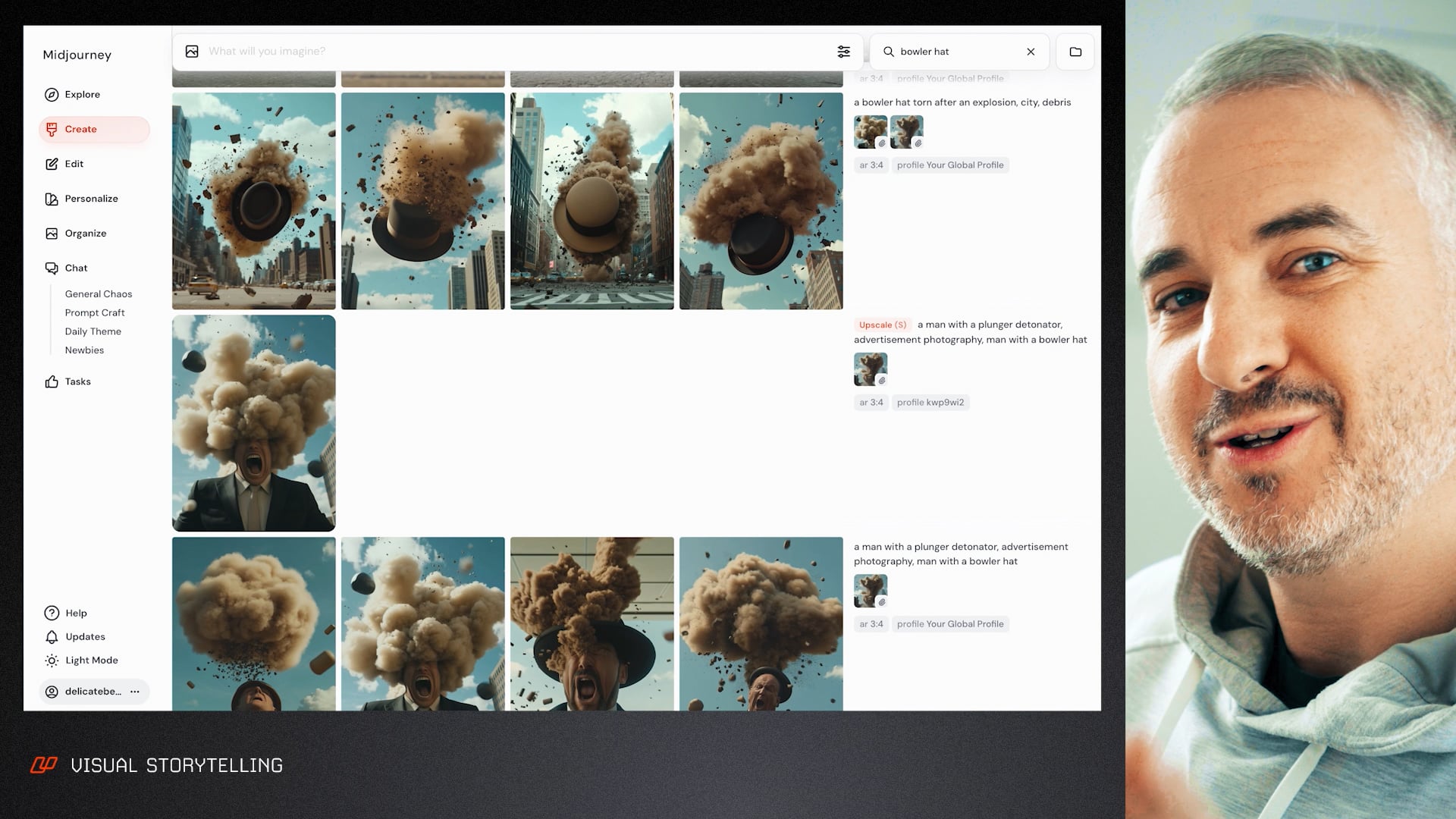Select the Explore icon in sidebar
The width and height of the screenshot is (1456, 819).
coord(51,94)
